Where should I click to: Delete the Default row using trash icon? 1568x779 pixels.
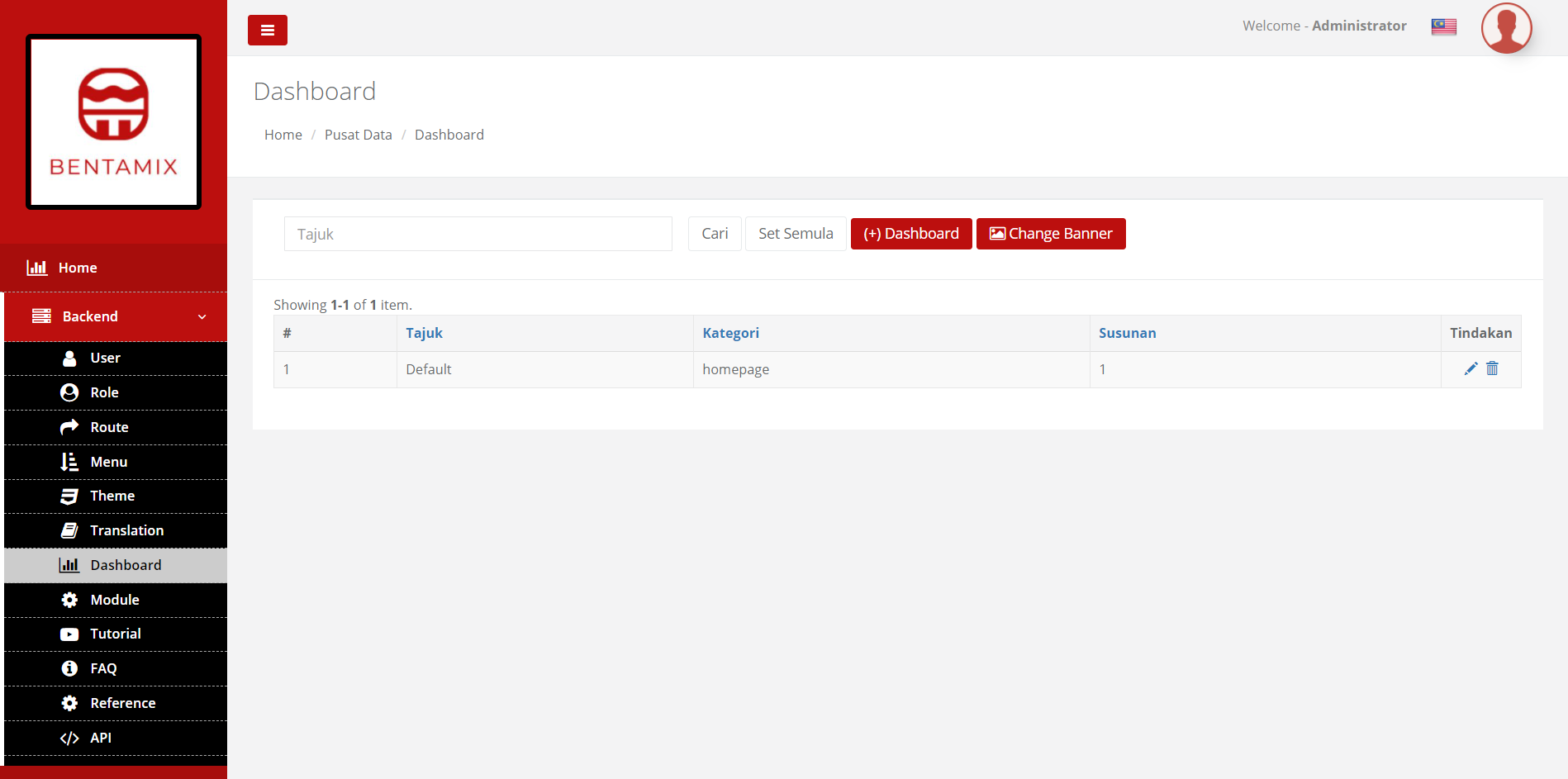tap(1492, 368)
